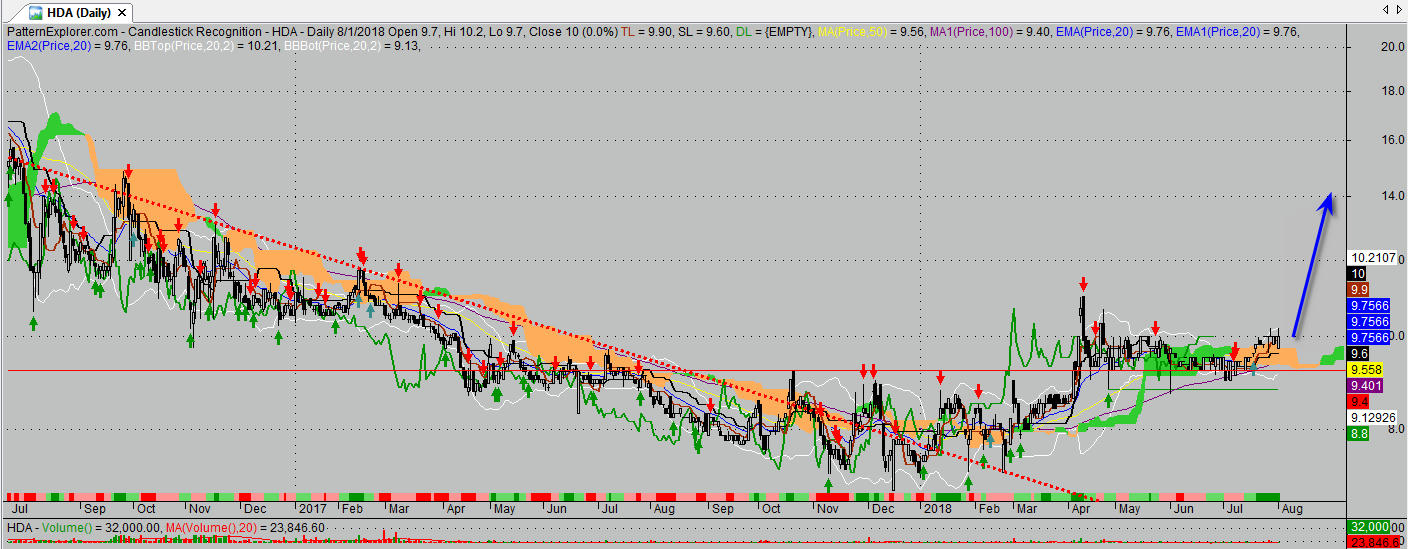
Task: Click the yellow 9.558 MA price label
Action: point(1368,369)
